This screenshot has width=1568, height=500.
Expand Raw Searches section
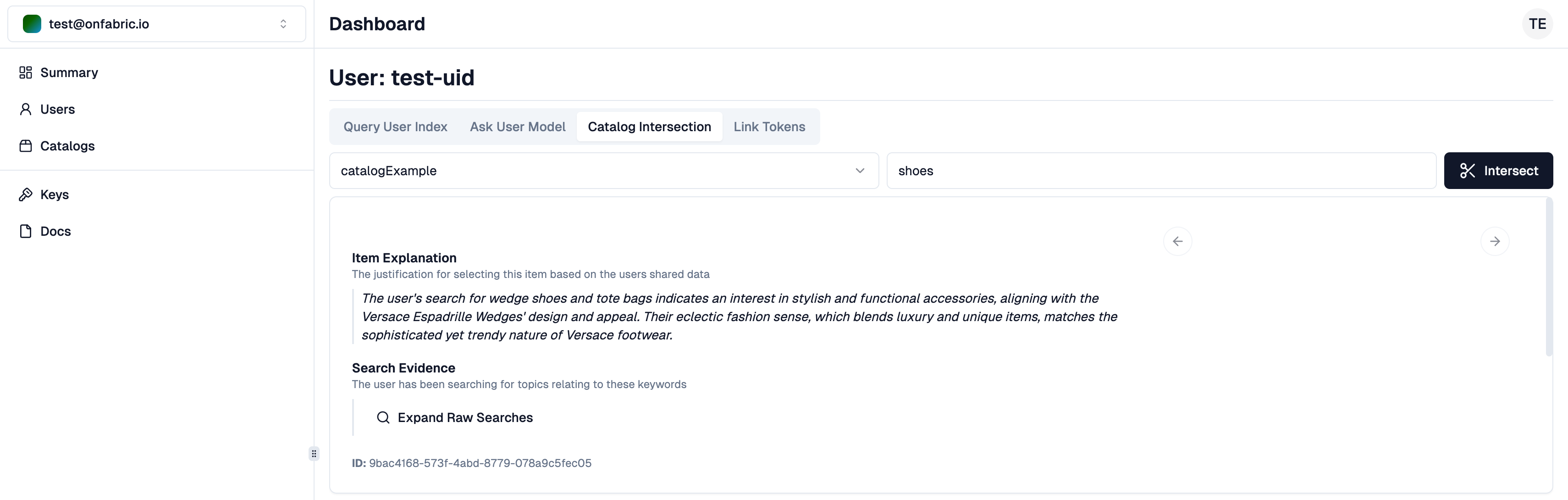464,417
